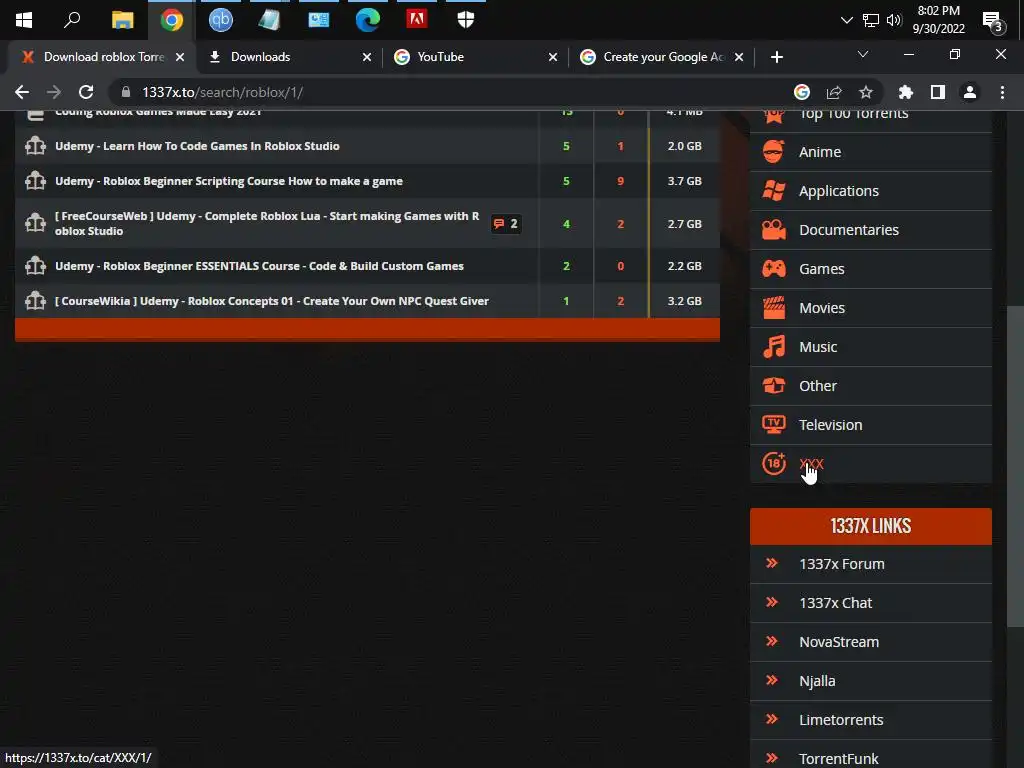Viewport: 1024px width, 768px height.
Task: Open Windows Start menu
Action: click(24, 20)
